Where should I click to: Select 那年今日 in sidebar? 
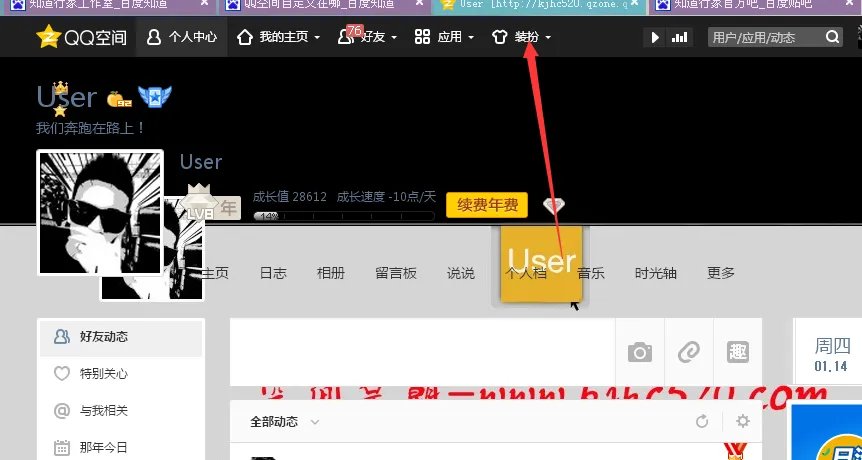[121, 447]
